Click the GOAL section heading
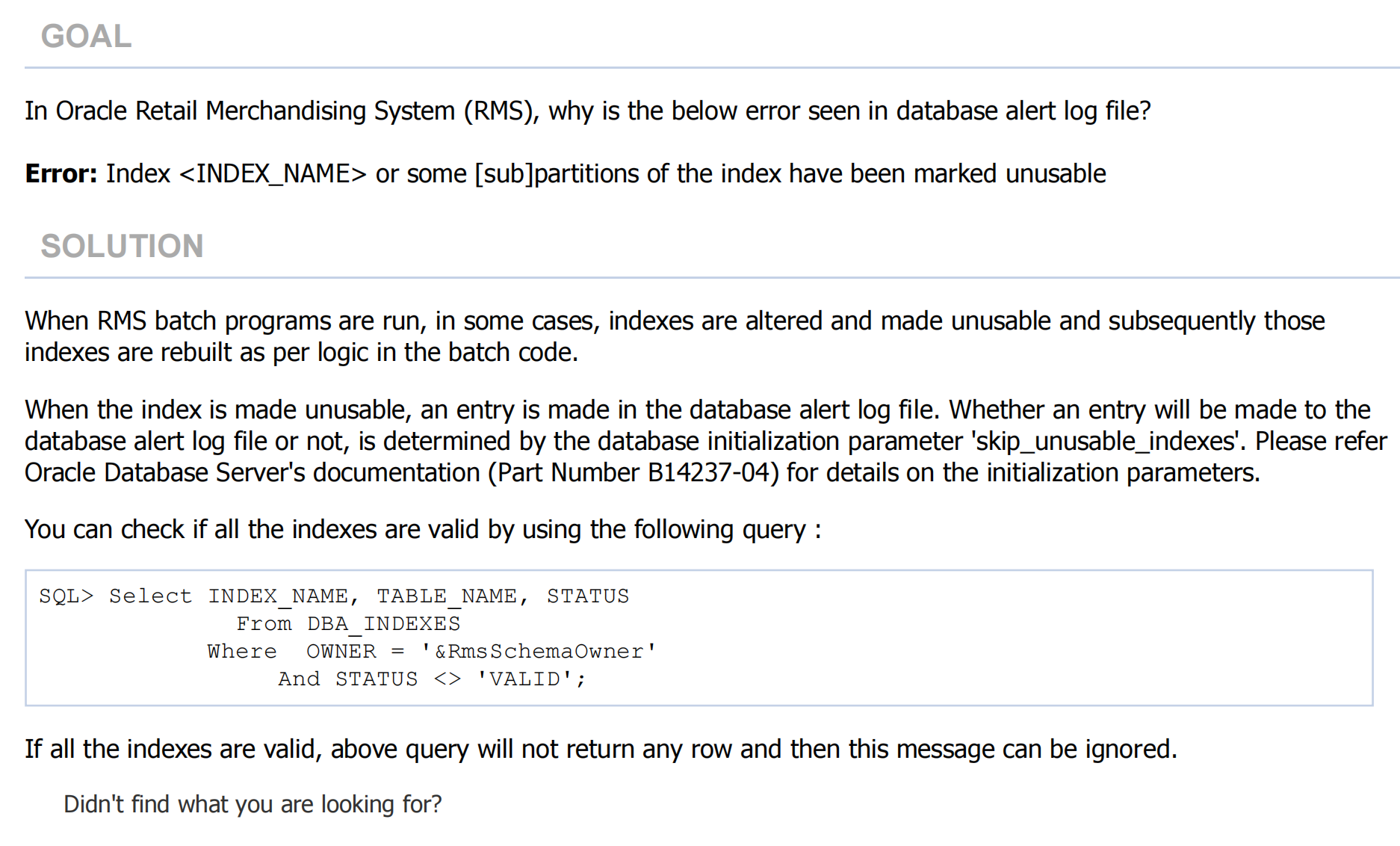 click(x=86, y=36)
